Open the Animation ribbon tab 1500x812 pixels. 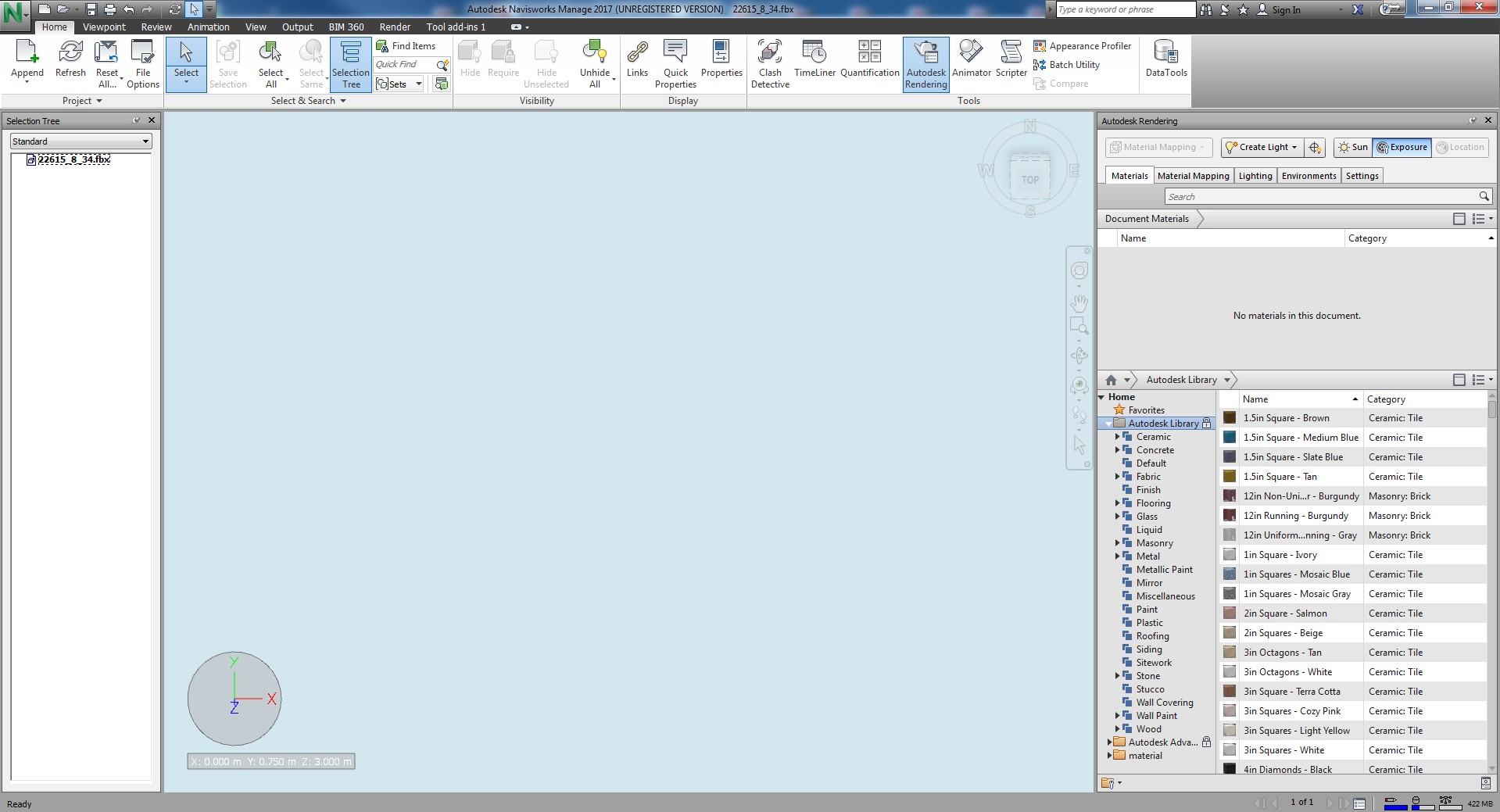click(208, 27)
